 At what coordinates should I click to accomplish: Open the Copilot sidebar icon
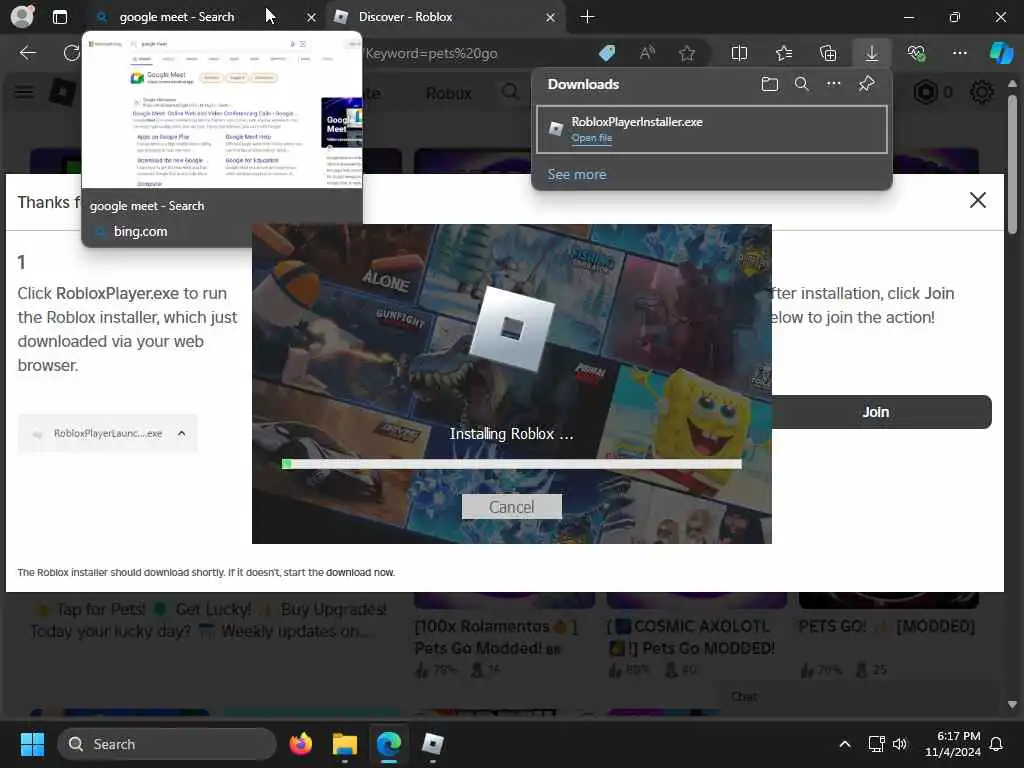[1001, 53]
